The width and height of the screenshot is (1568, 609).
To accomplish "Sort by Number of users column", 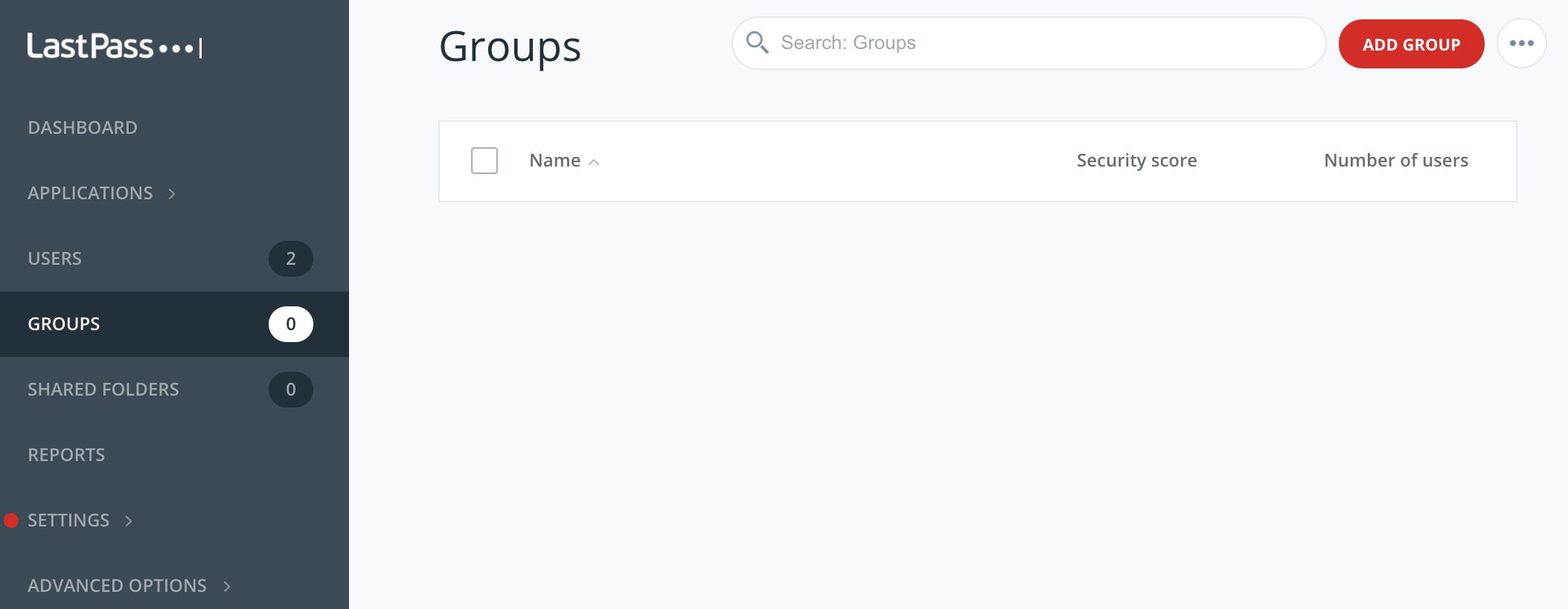I will coord(1396,161).
